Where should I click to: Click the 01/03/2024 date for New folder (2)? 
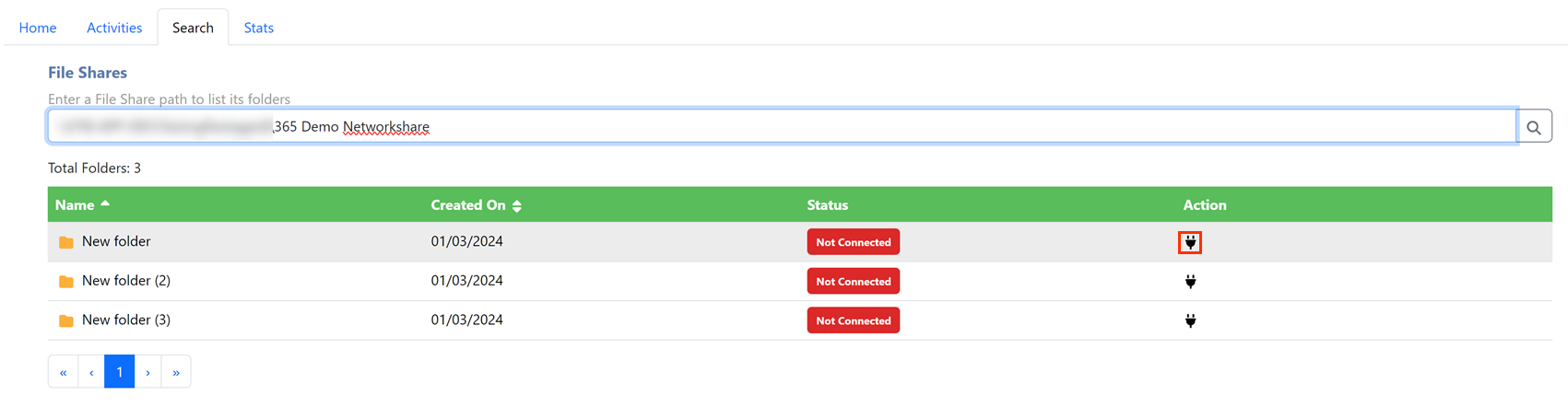466,281
